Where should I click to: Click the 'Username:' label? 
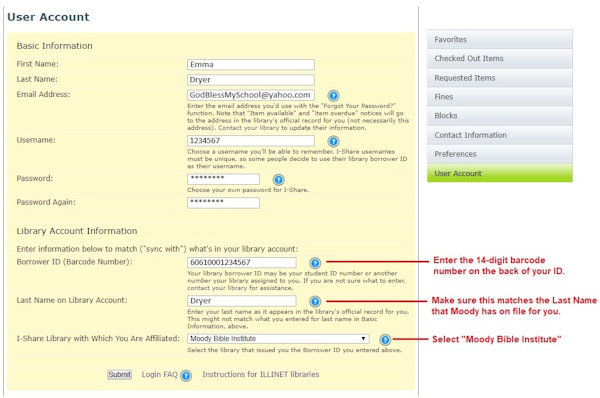pyautogui.click(x=36, y=140)
